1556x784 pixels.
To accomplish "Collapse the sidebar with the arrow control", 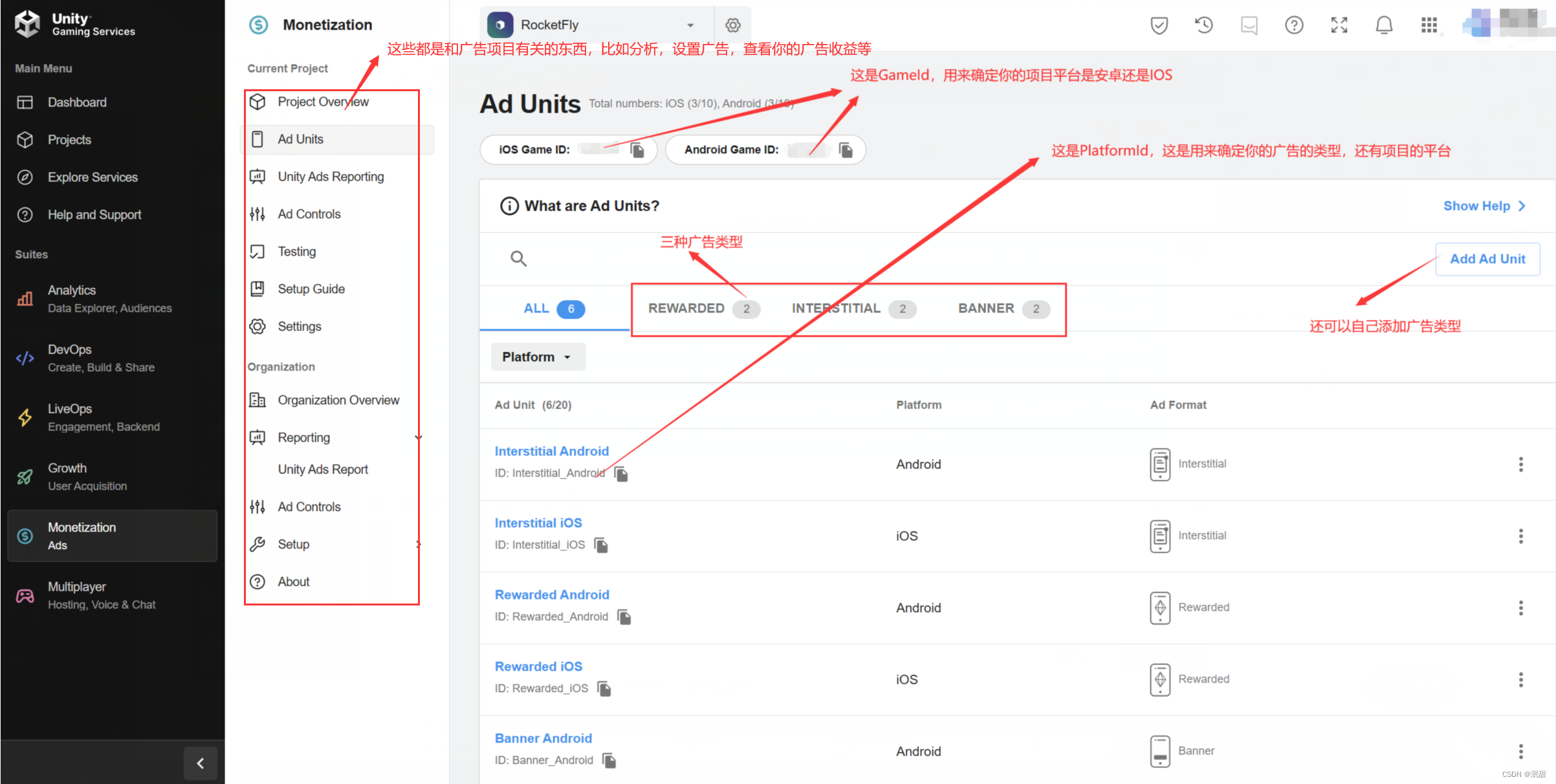I will click(x=200, y=763).
